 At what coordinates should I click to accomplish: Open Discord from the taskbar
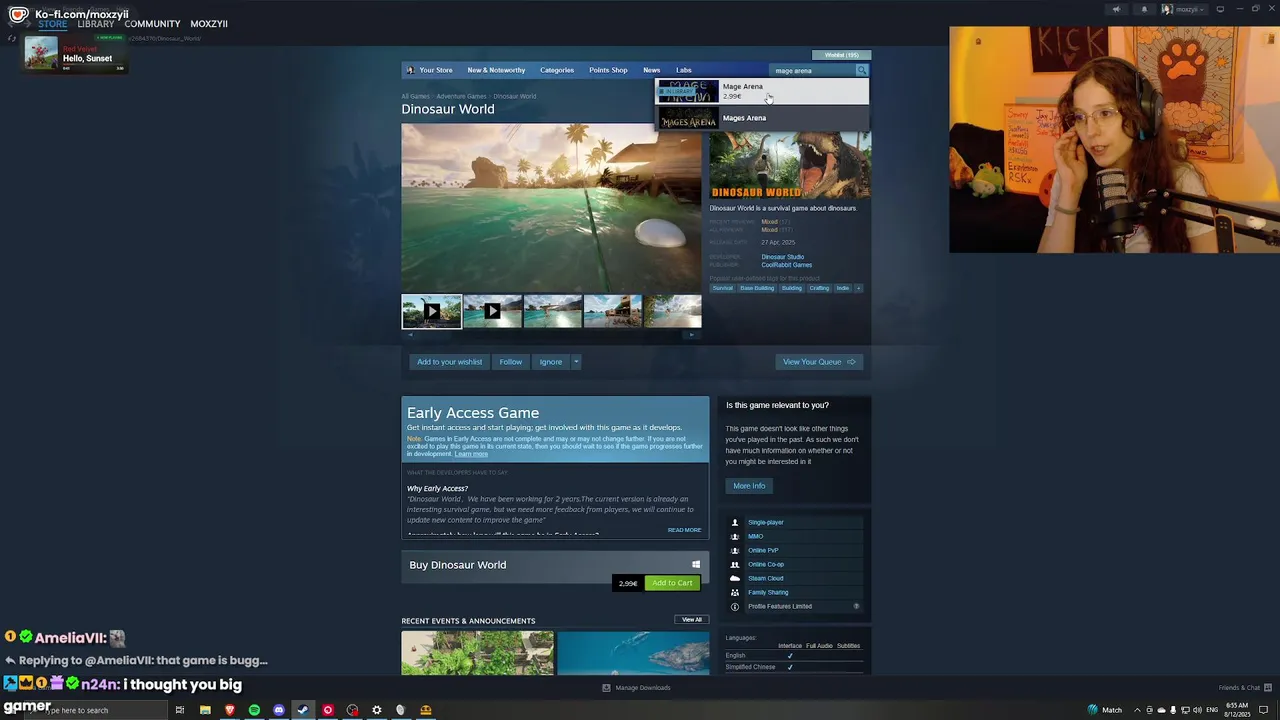point(279,710)
